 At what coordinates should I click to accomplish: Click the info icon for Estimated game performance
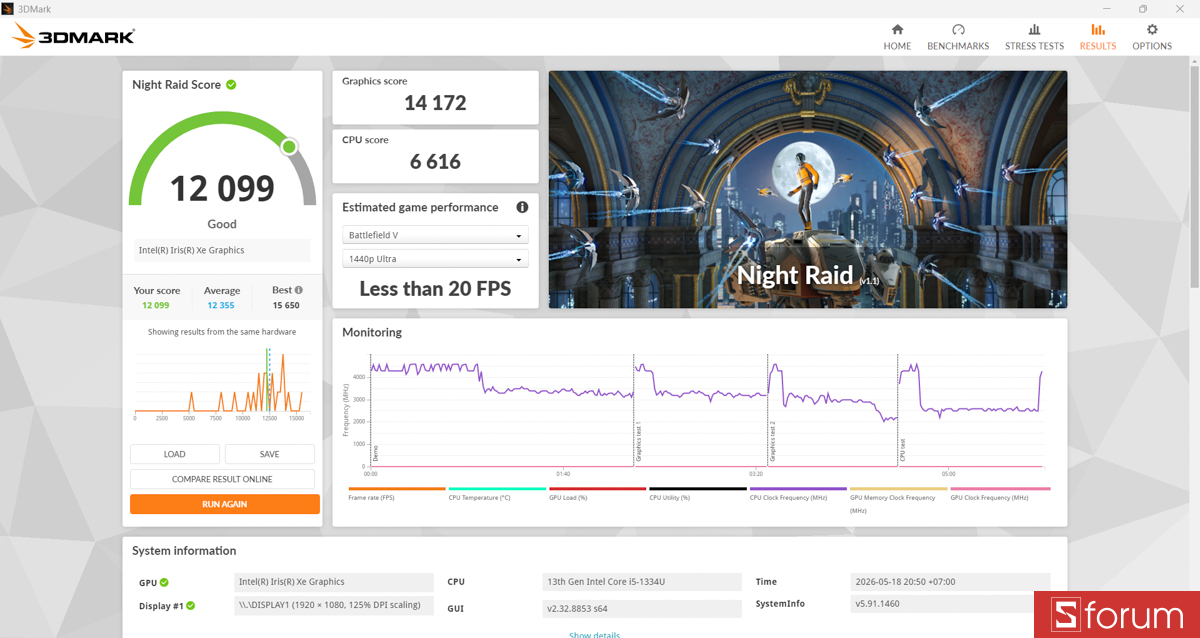pos(522,207)
